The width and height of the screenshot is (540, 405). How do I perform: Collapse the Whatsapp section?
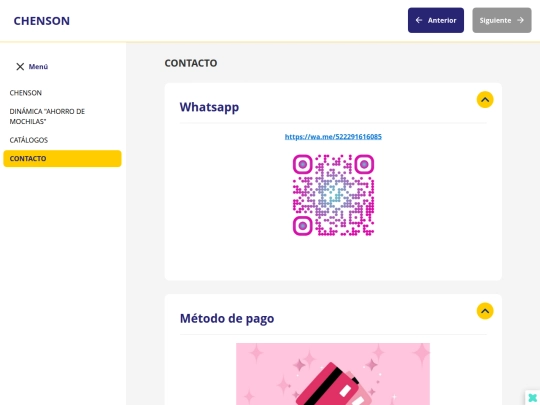coord(485,100)
